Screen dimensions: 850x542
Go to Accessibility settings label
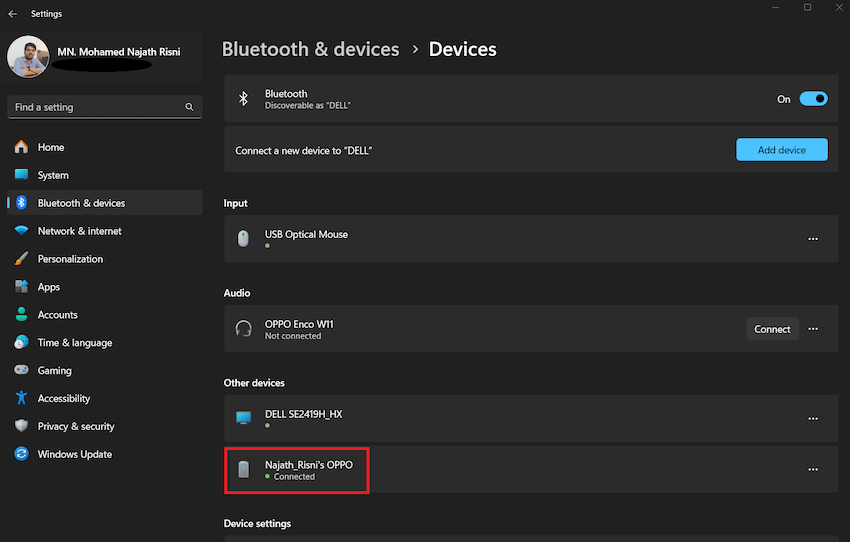[x=63, y=399]
